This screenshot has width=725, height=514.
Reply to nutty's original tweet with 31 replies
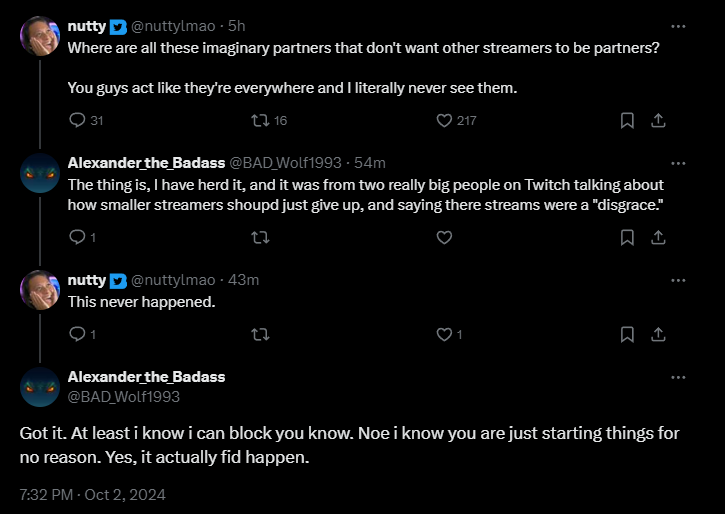78,121
